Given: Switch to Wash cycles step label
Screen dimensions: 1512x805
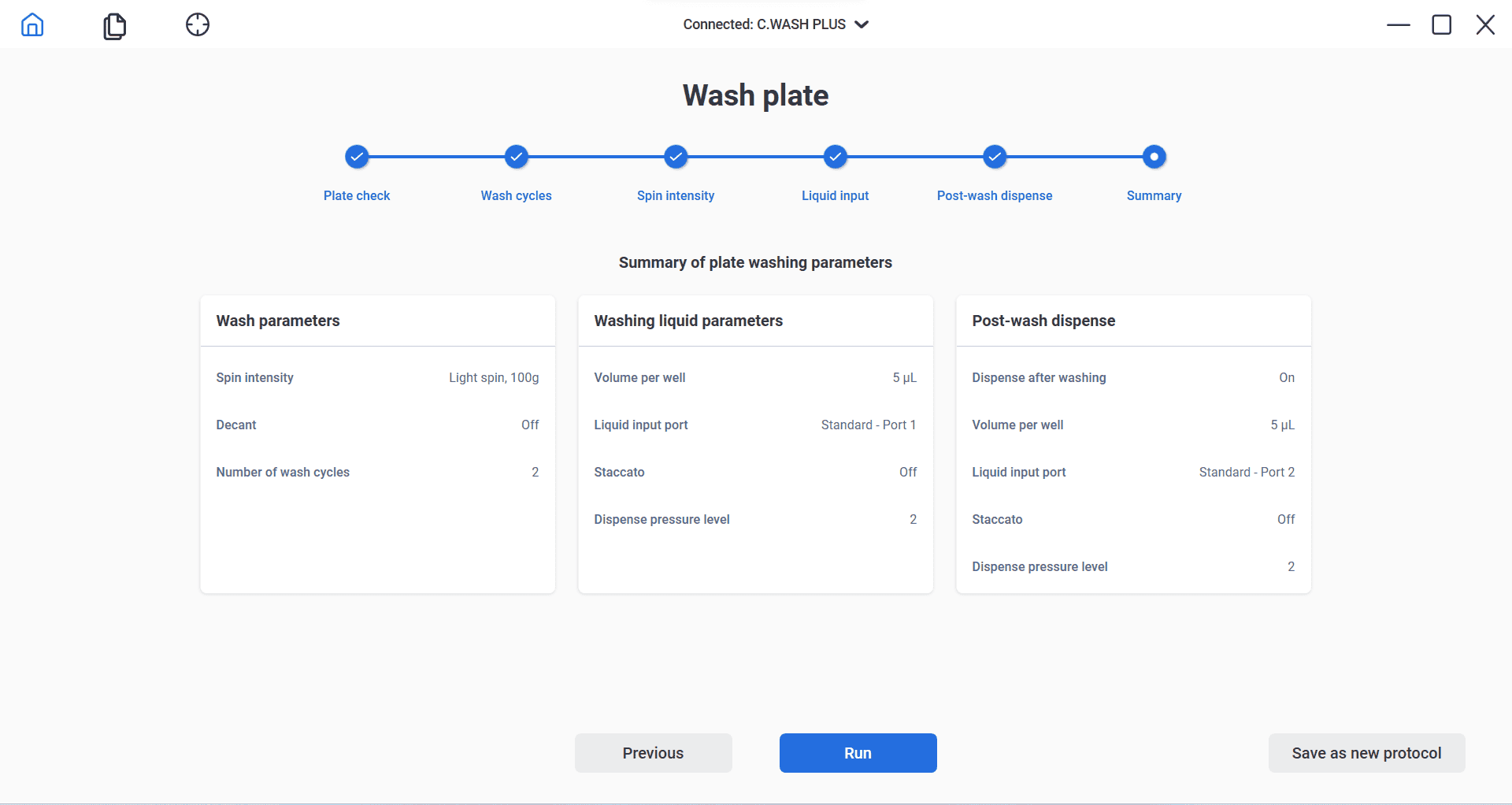Looking at the screenshot, I should pos(517,195).
